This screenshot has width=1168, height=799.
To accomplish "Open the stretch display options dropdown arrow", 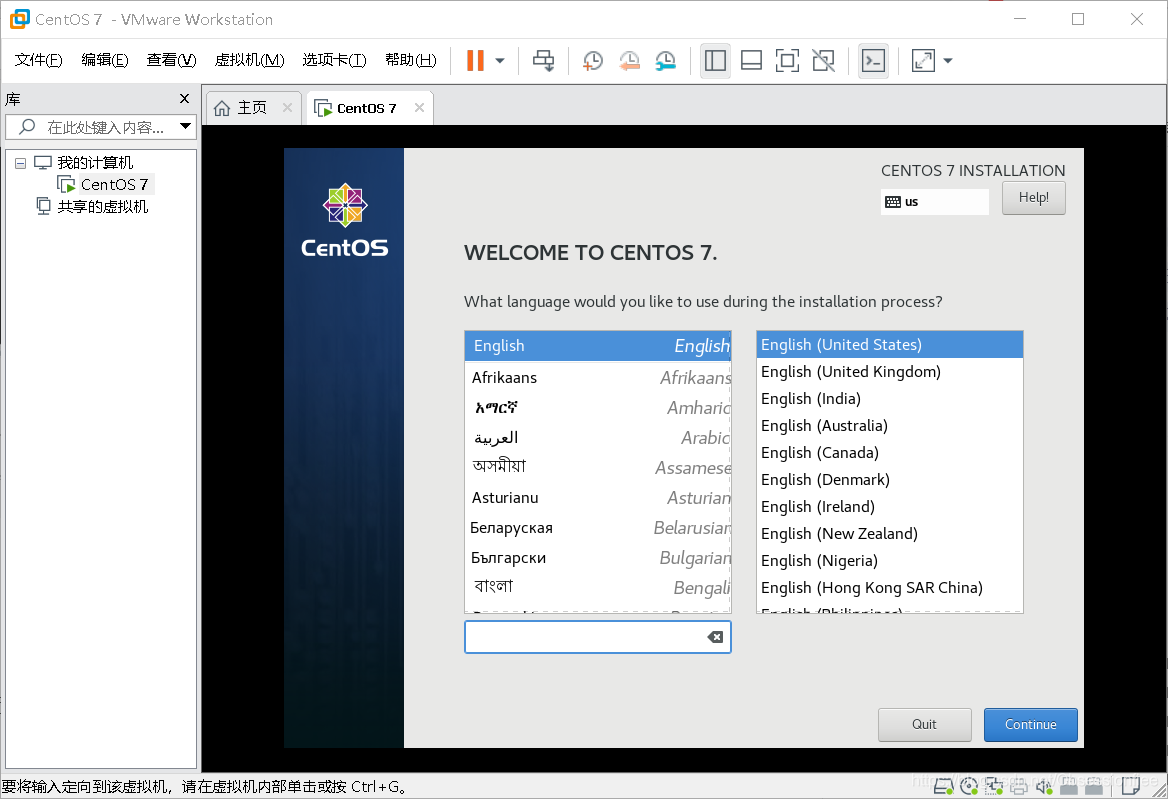I will click(948, 60).
